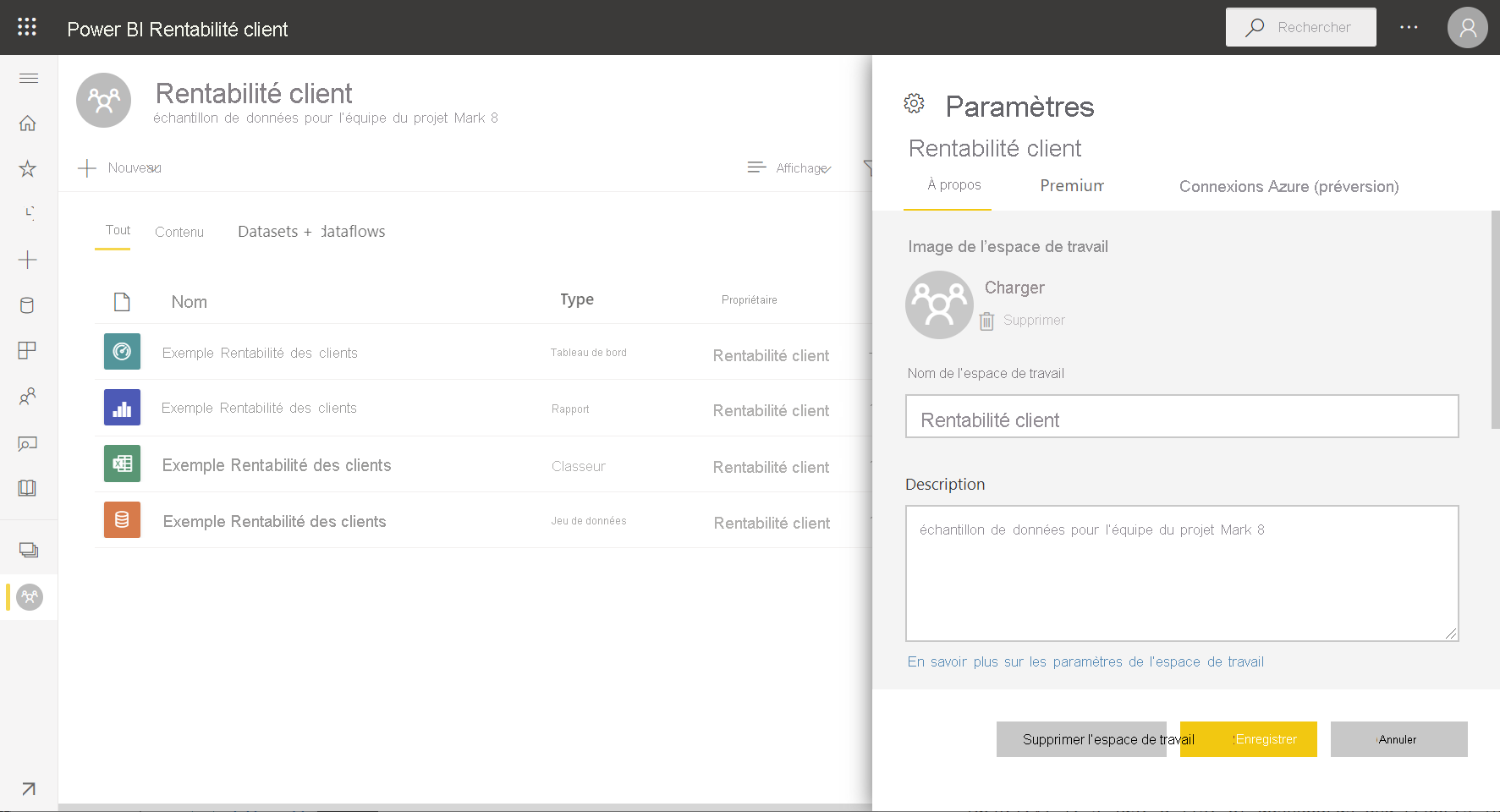This screenshot has height=812, width=1500.
Task: Click Supprimer l'espace de travail button
Action: point(1081,739)
